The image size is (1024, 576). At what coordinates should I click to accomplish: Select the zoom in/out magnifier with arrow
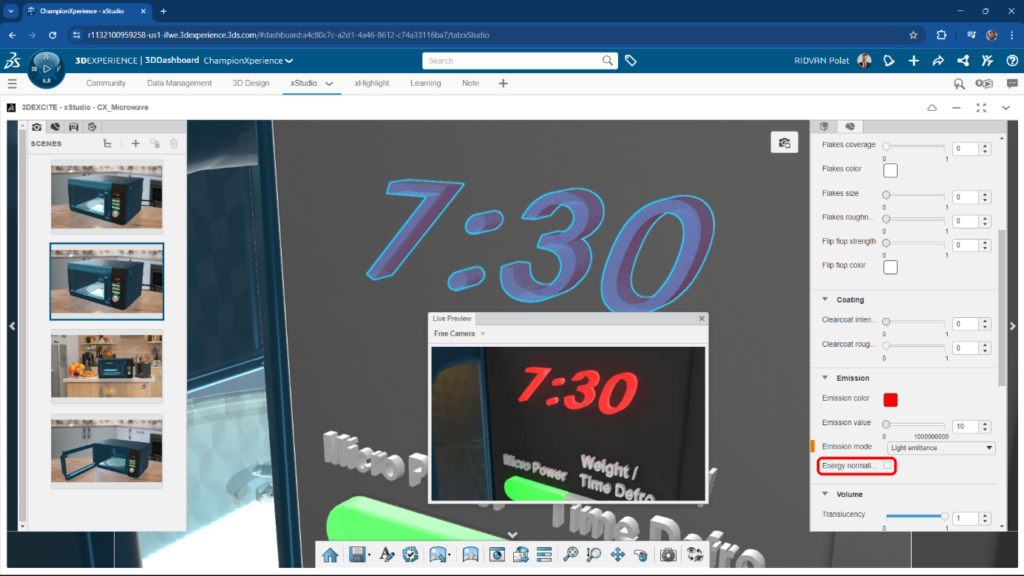point(594,554)
